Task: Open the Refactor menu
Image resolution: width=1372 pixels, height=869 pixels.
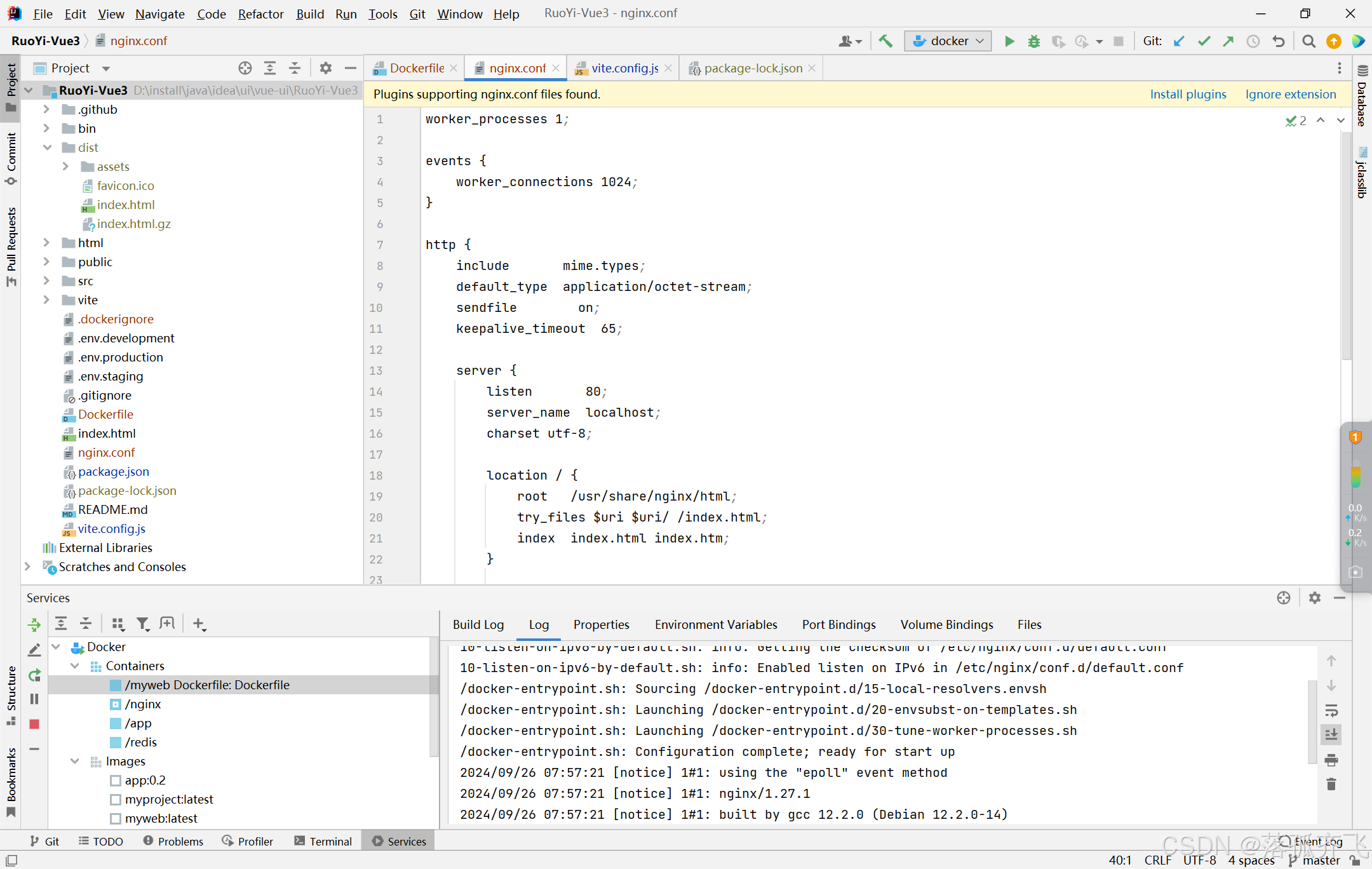Action: (x=260, y=13)
